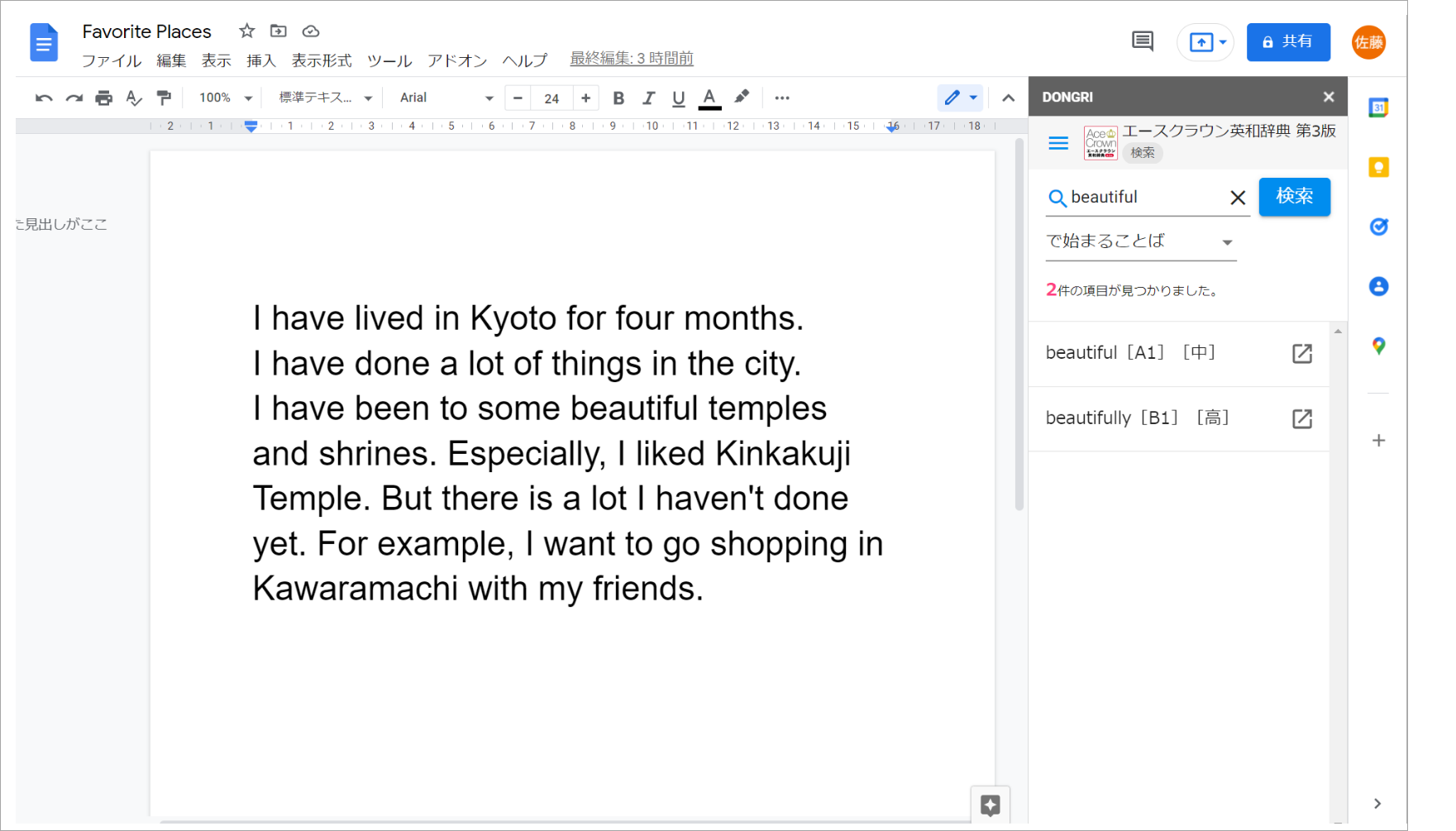Screen dimensions: 1456x831
Task: Run spelling and grammar check
Action: [134, 98]
